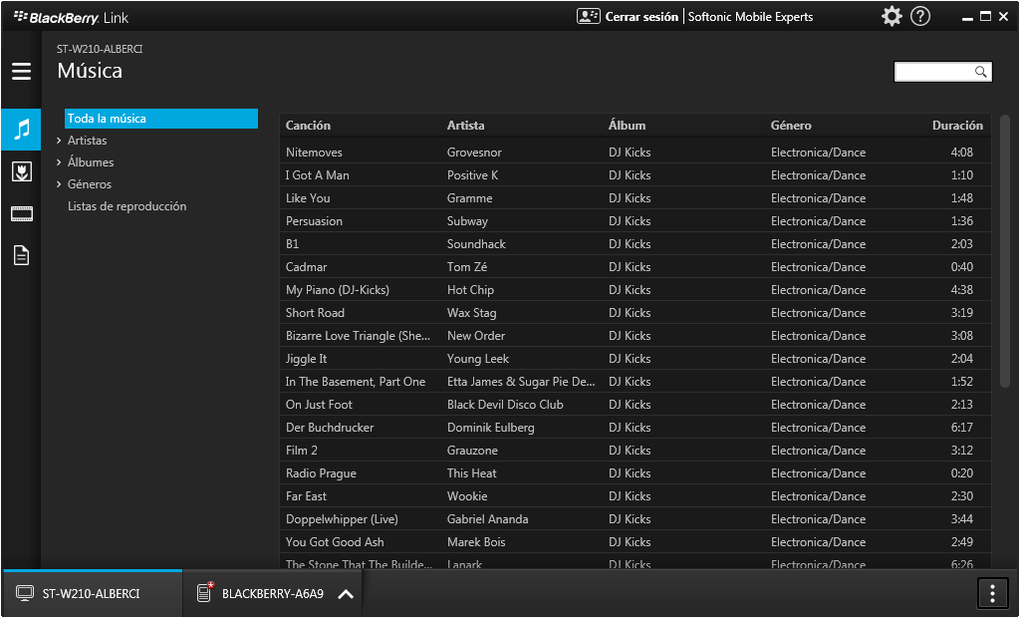
Task: Select the song Like You
Action: (308, 198)
